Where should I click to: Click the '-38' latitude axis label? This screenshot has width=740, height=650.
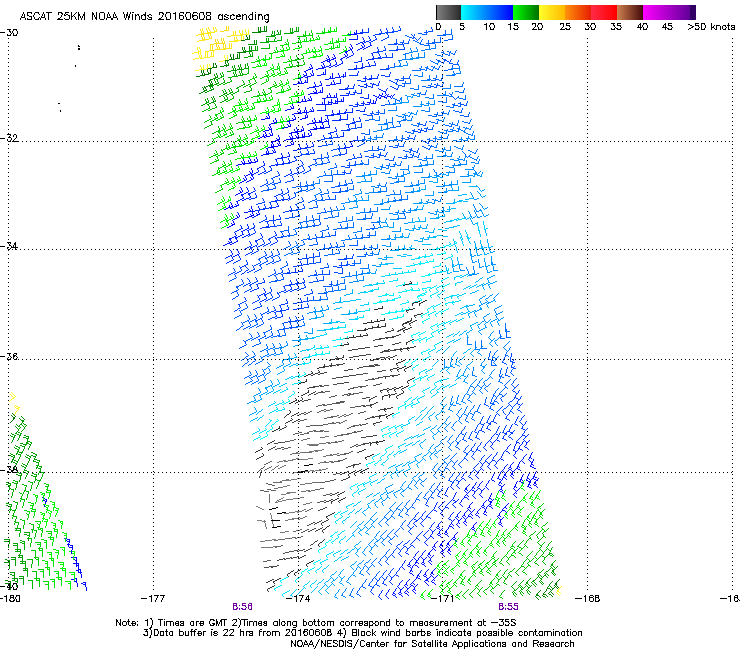pyautogui.click(x=9, y=470)
